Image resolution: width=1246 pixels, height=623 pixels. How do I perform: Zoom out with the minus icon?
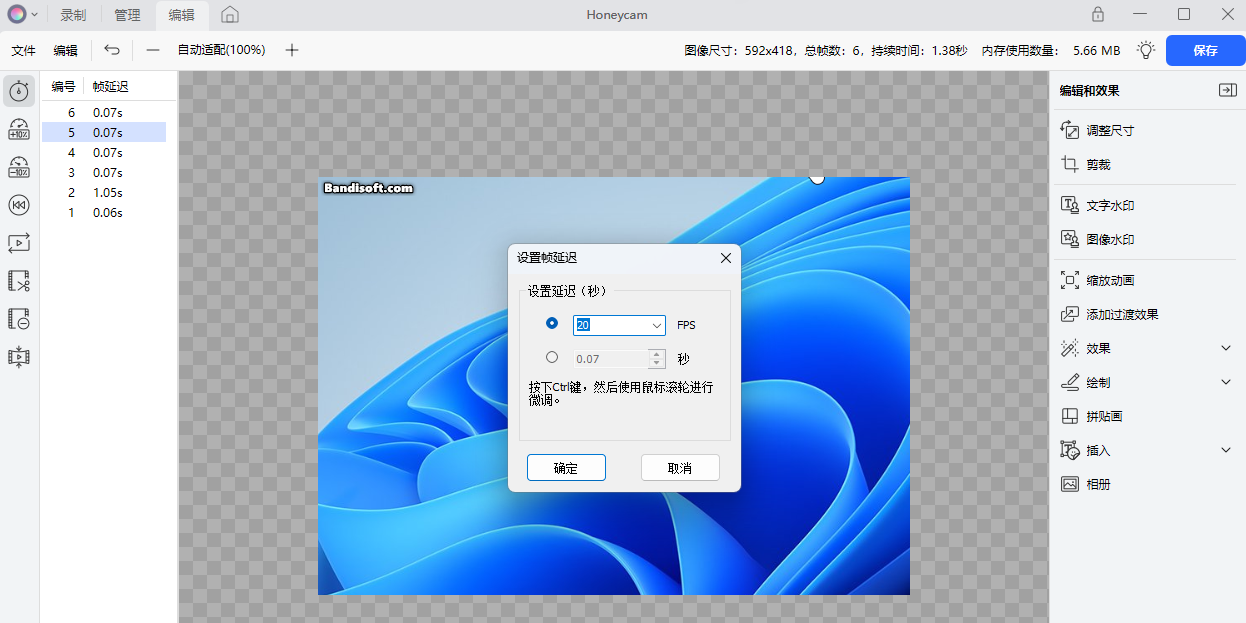(152, 50)
